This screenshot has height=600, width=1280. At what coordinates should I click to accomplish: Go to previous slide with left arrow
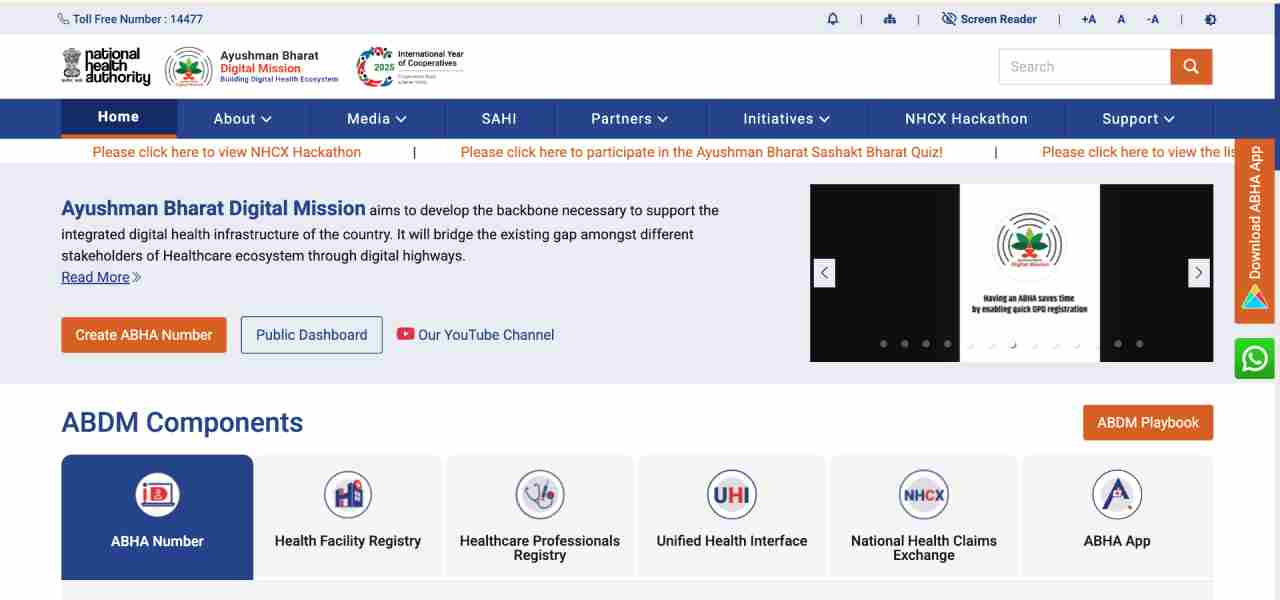click(x=825, y=272)
